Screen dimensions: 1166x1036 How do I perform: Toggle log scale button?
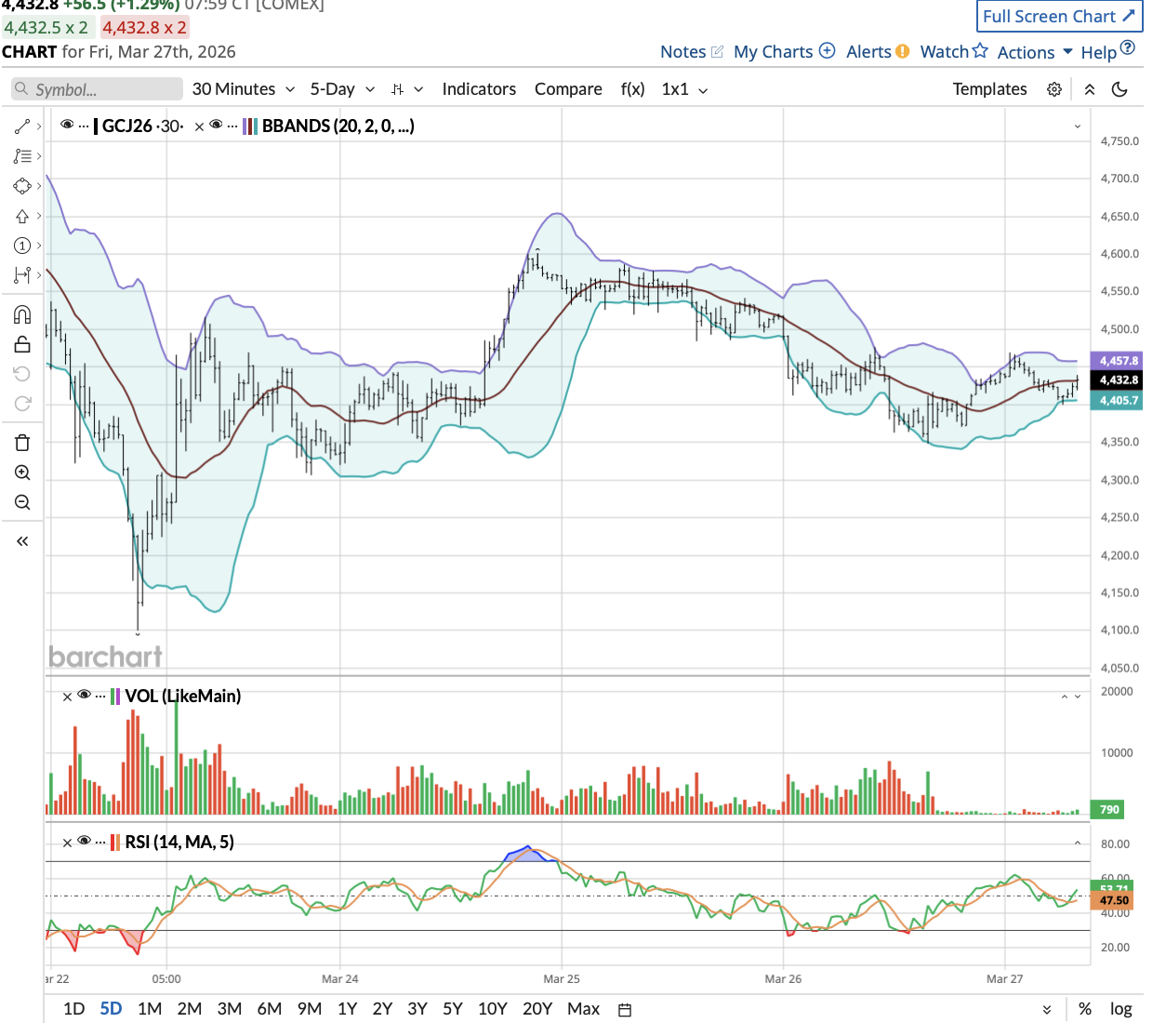click(1121, 1009)
